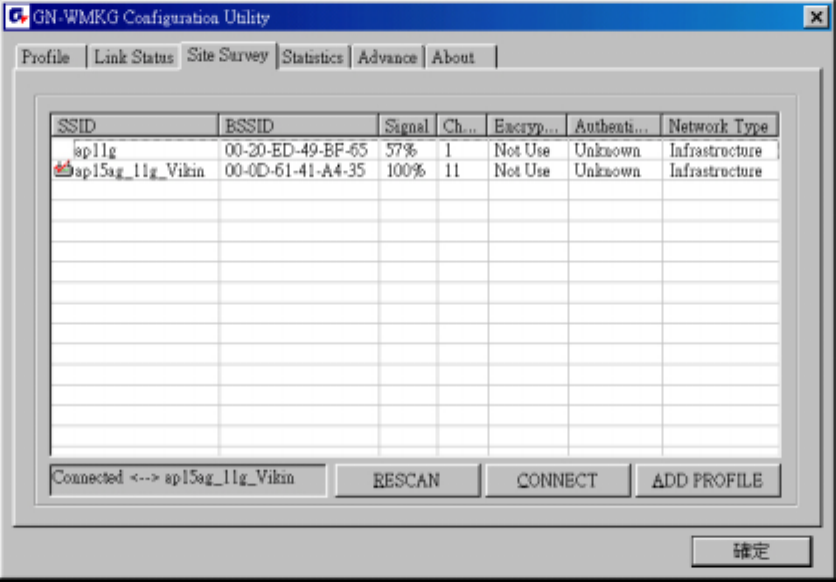Screen dimensions: 836x582
Task: Sort list by Signal column header
Action: [407, 126]
